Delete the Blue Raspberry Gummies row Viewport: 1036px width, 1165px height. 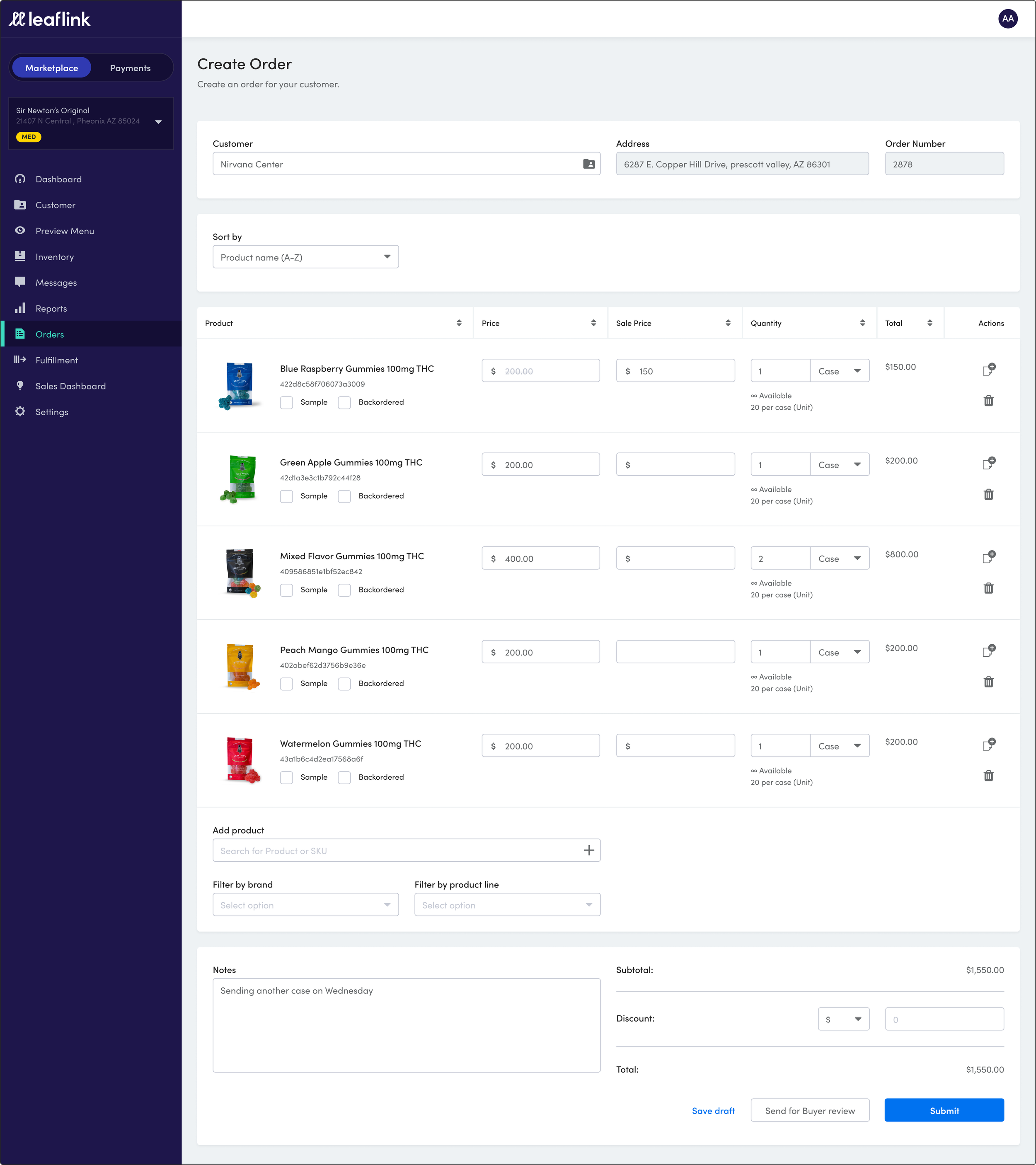pyautogui.click(x=988, y=401)
